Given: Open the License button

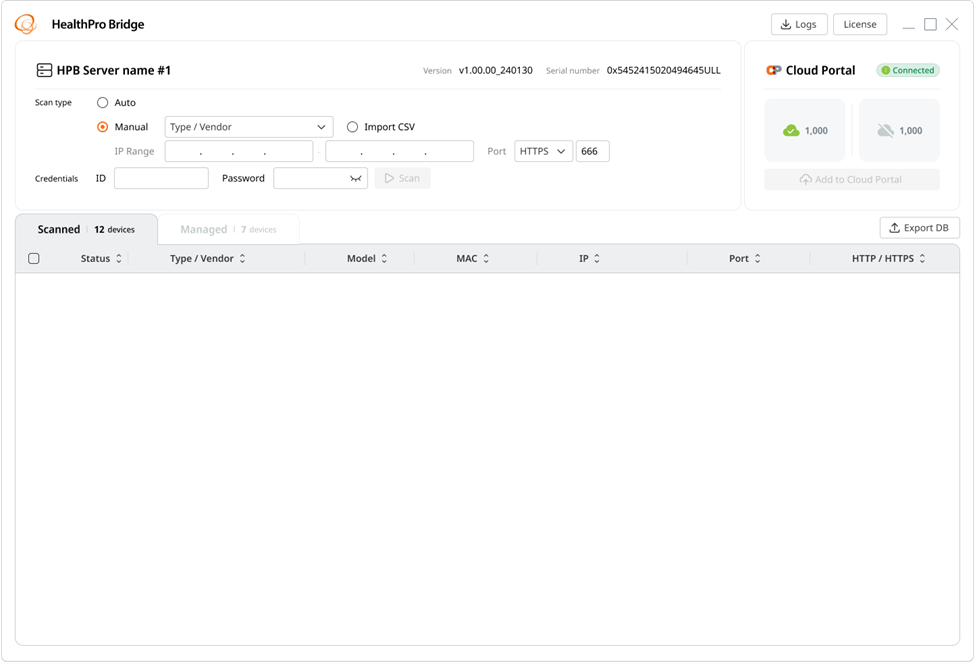Looking at the screenshot, I should pyautogui.click(x=860, y=24).
